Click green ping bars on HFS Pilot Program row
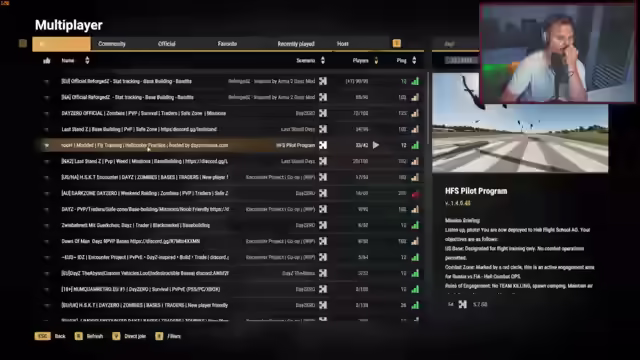The width and height of the screenshot is (640, 360). pos(415,145)
